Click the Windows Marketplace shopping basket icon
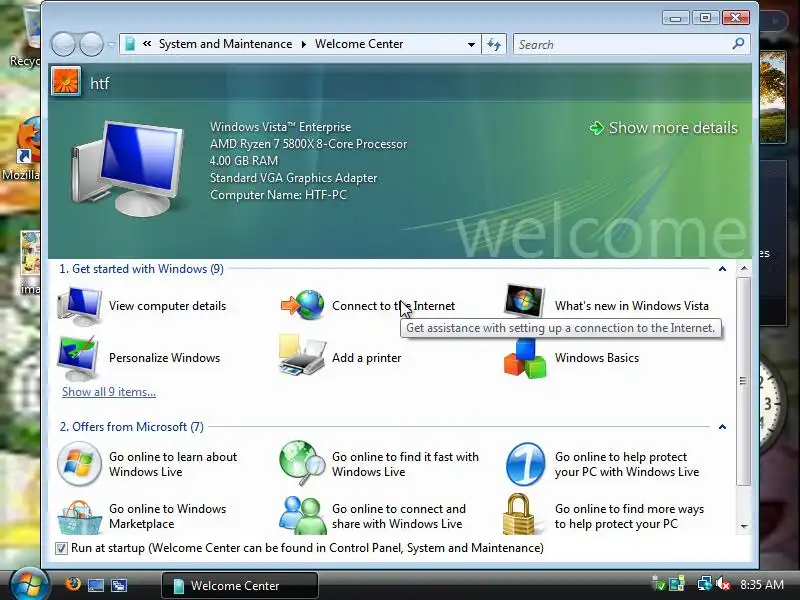The width and height of the screenshot is (800, 600). click(79, 517)
